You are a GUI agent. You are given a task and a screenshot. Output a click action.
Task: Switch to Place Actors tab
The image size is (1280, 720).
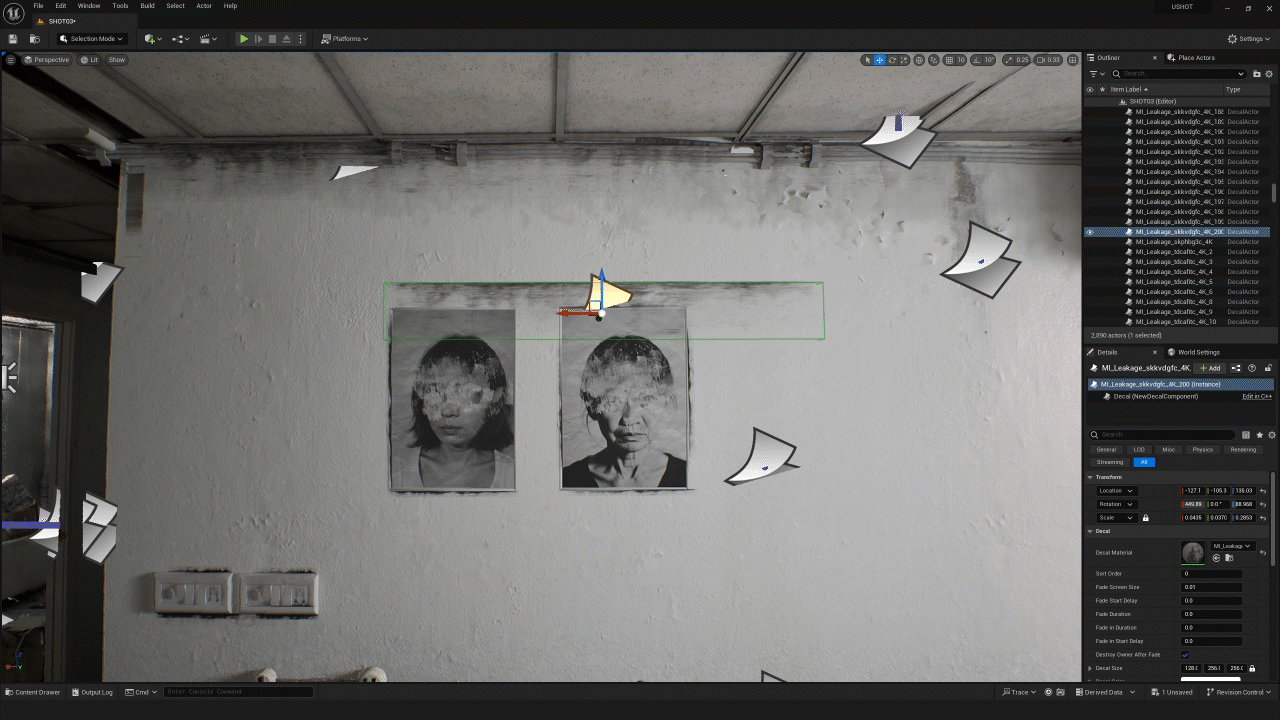pyautogui.click(x=1192, y=57)
